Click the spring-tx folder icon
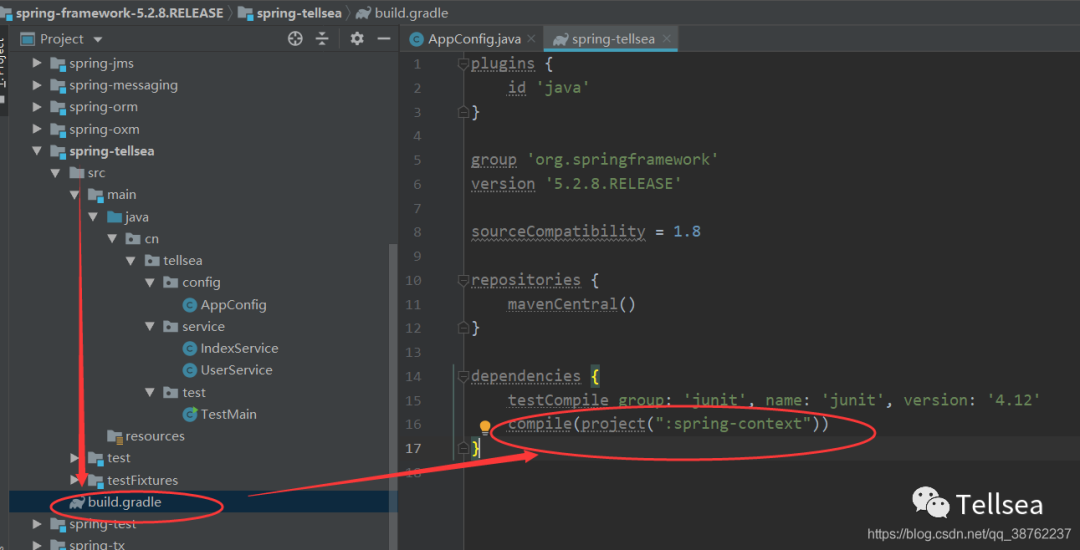1080x550 pixels. coord(58,545)
